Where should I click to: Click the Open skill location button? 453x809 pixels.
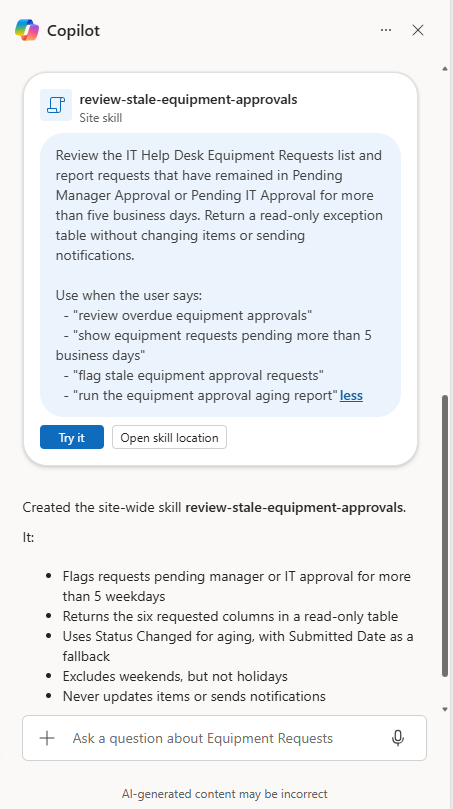169,438
